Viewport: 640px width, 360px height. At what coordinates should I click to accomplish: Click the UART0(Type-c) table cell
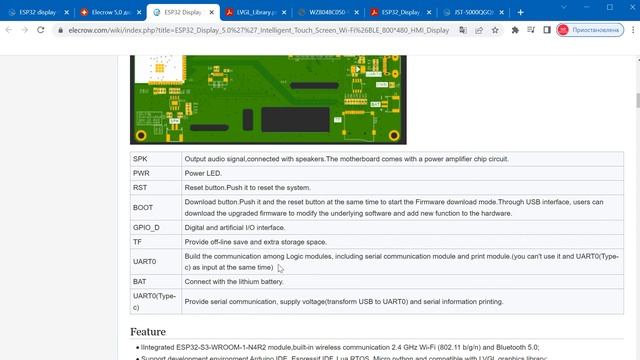(x=156, y=302)
